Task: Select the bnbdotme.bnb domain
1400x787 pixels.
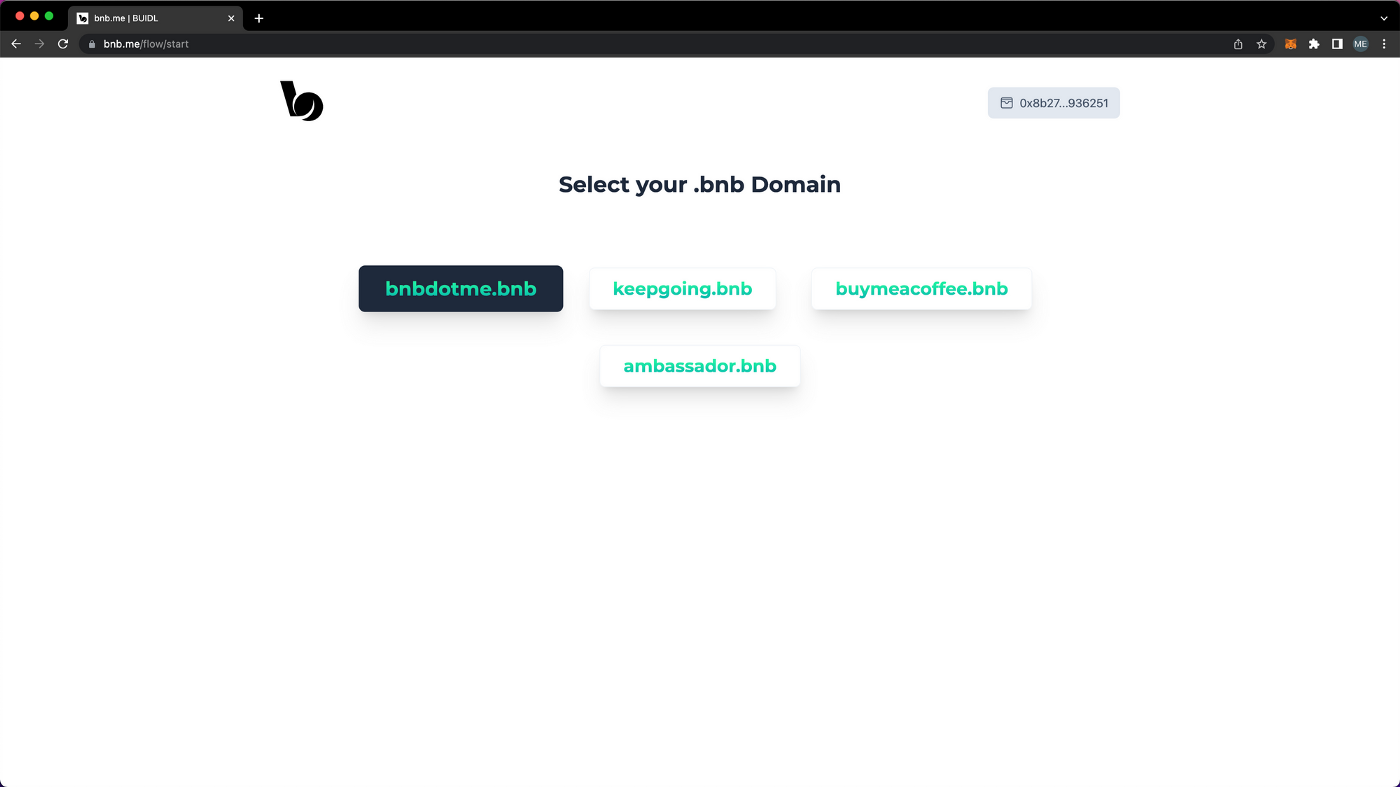Action: coord(461,289)
